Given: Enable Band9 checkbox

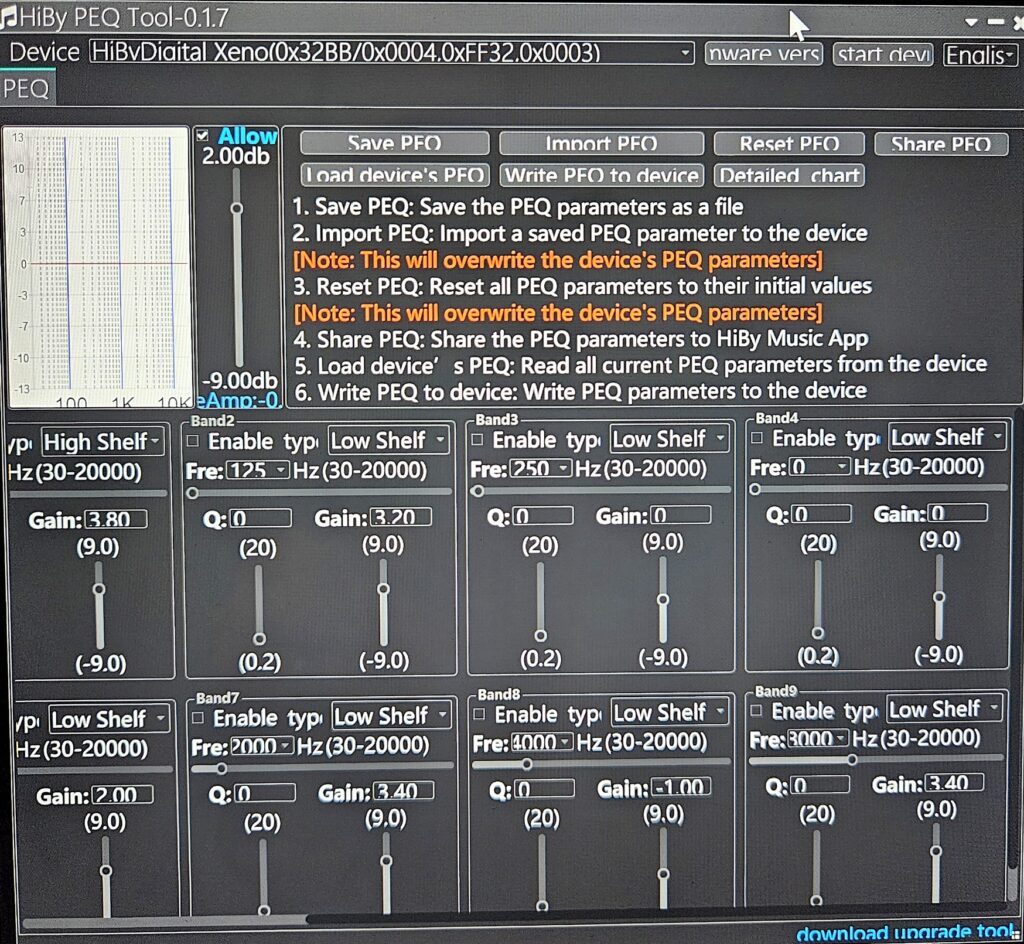Looking at the screenshot, I should click(x=756, y=710).
